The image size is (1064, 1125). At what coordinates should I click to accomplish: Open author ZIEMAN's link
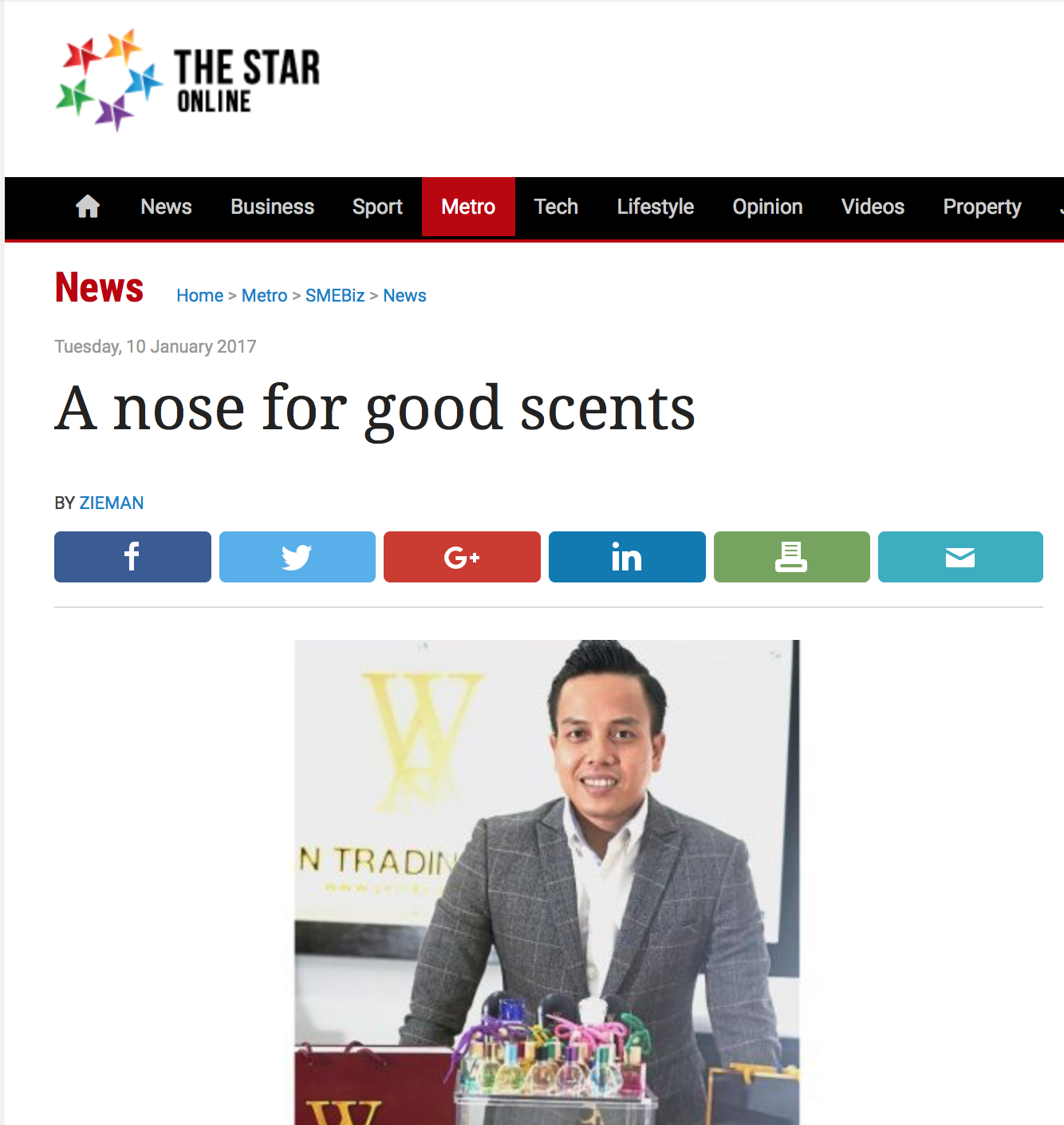click(x=112, y=503)
